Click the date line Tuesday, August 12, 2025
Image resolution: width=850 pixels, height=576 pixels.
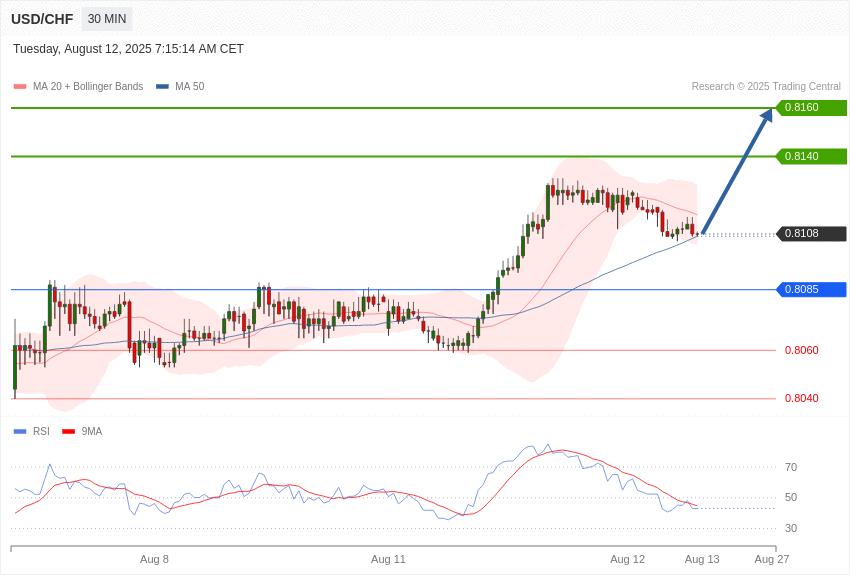[x=128, y=49]
